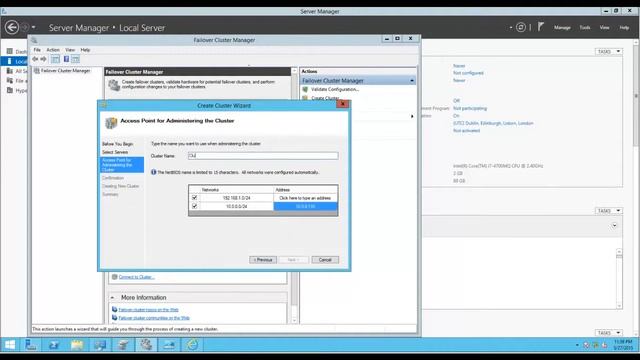Click the Previous button in the wizard

coord(263,260)
